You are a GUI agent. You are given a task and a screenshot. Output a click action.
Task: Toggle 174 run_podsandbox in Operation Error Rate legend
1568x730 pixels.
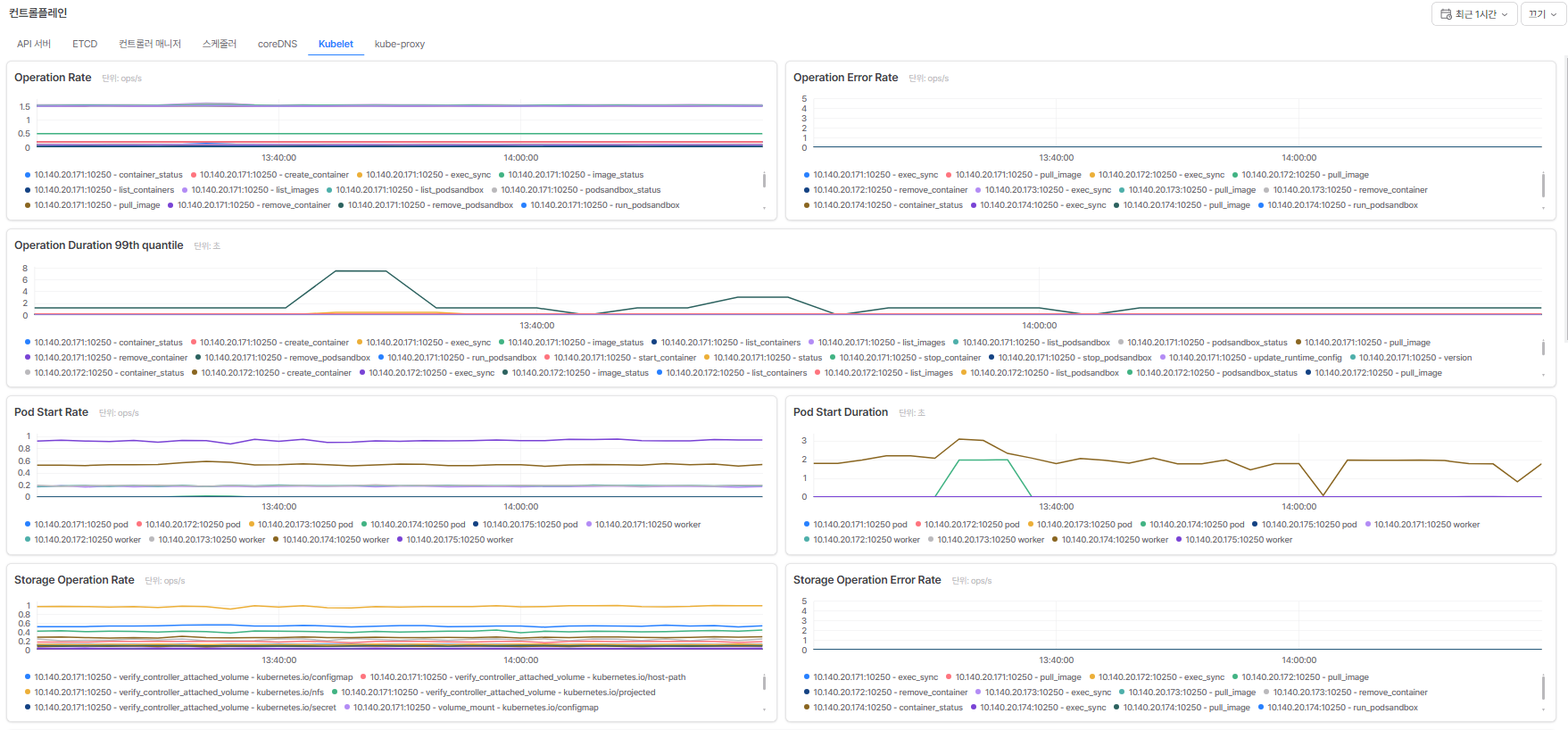coord(1338,205)
